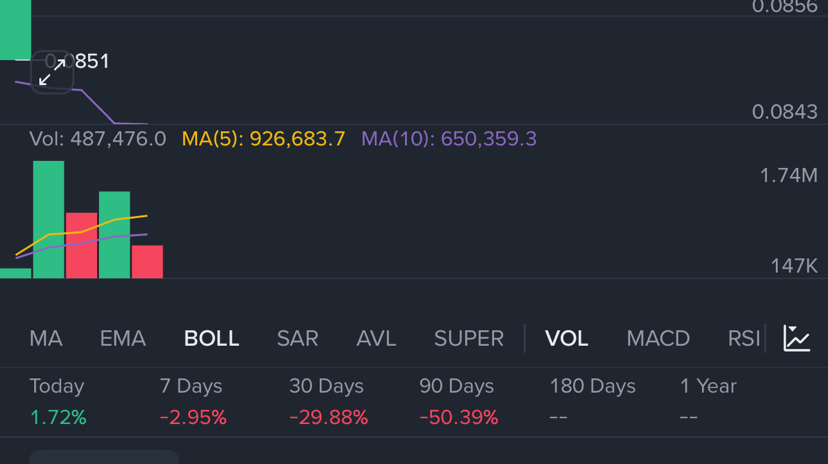Disable the BOLL indicator

[211, 339]
